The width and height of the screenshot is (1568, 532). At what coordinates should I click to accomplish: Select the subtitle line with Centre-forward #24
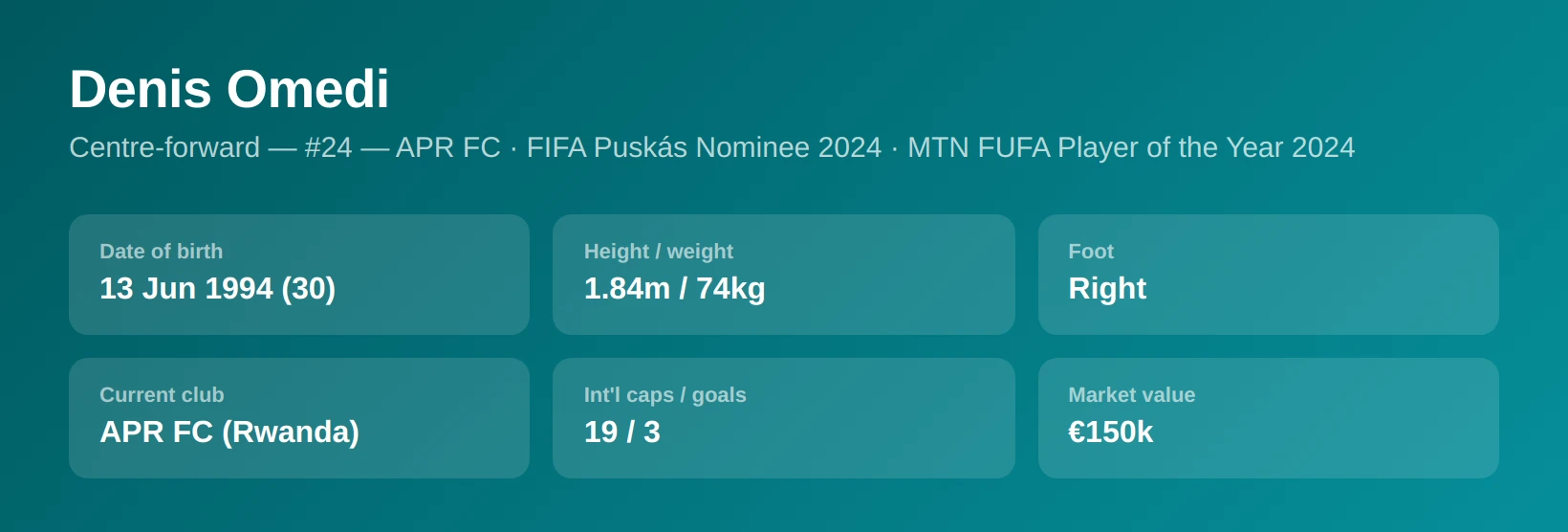[711, 147]
